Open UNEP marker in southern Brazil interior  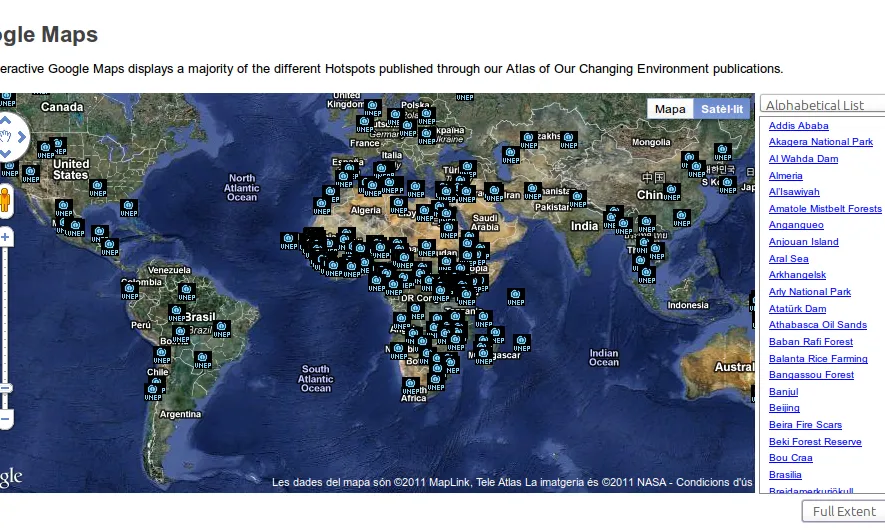coord(203,360)
